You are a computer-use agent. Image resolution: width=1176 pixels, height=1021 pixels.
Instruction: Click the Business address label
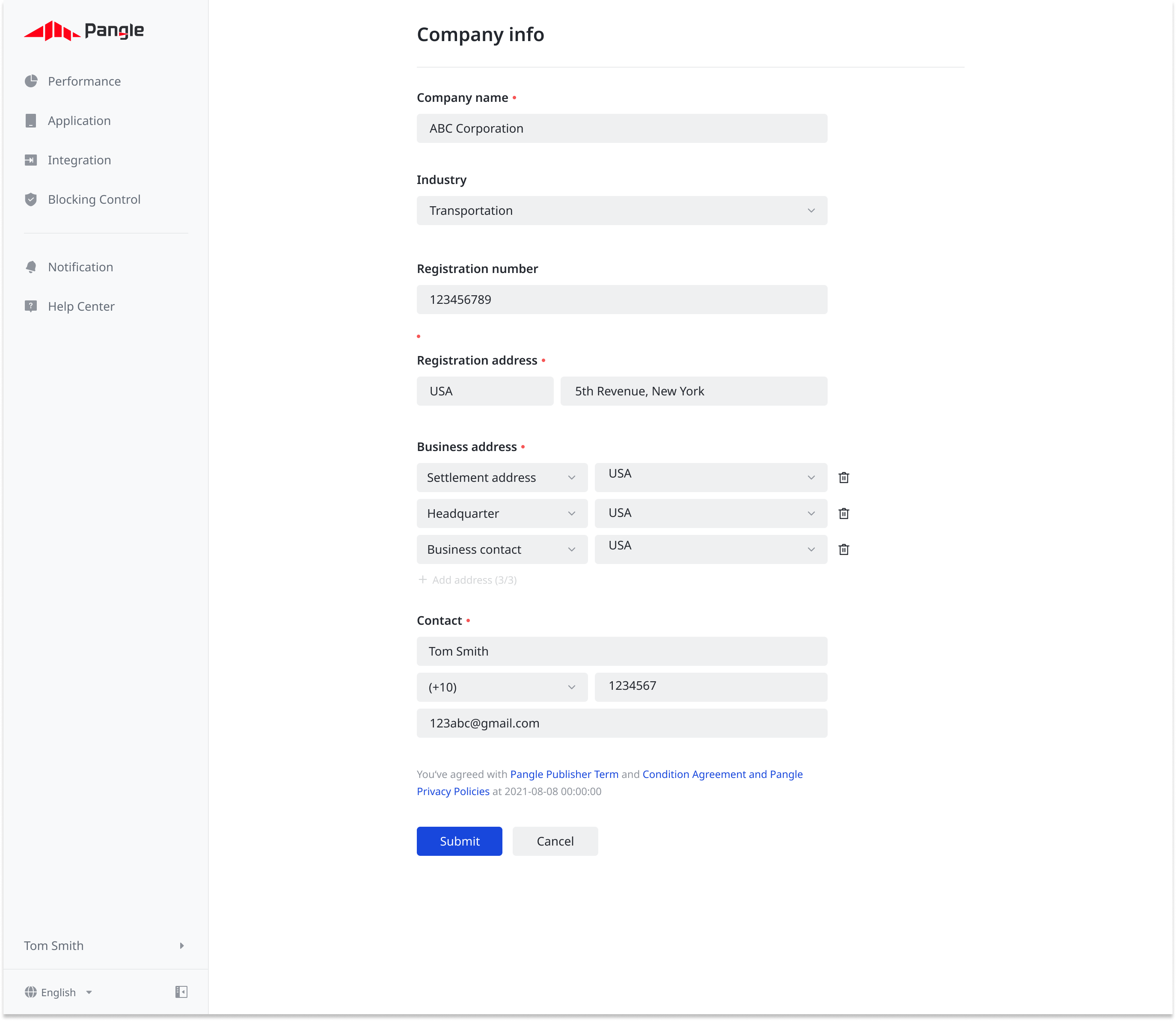tap(466, 447)
